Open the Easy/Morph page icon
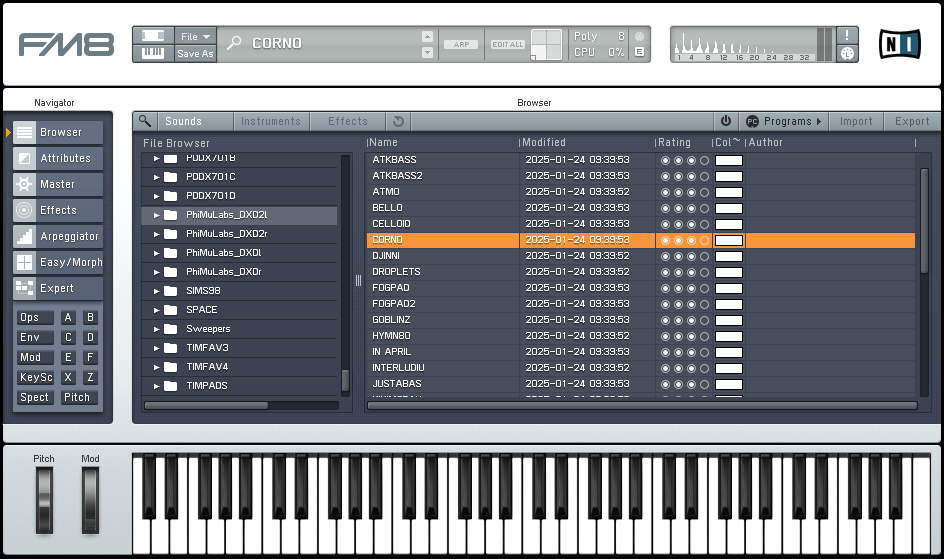944x559 pixels. click(24, 262)
